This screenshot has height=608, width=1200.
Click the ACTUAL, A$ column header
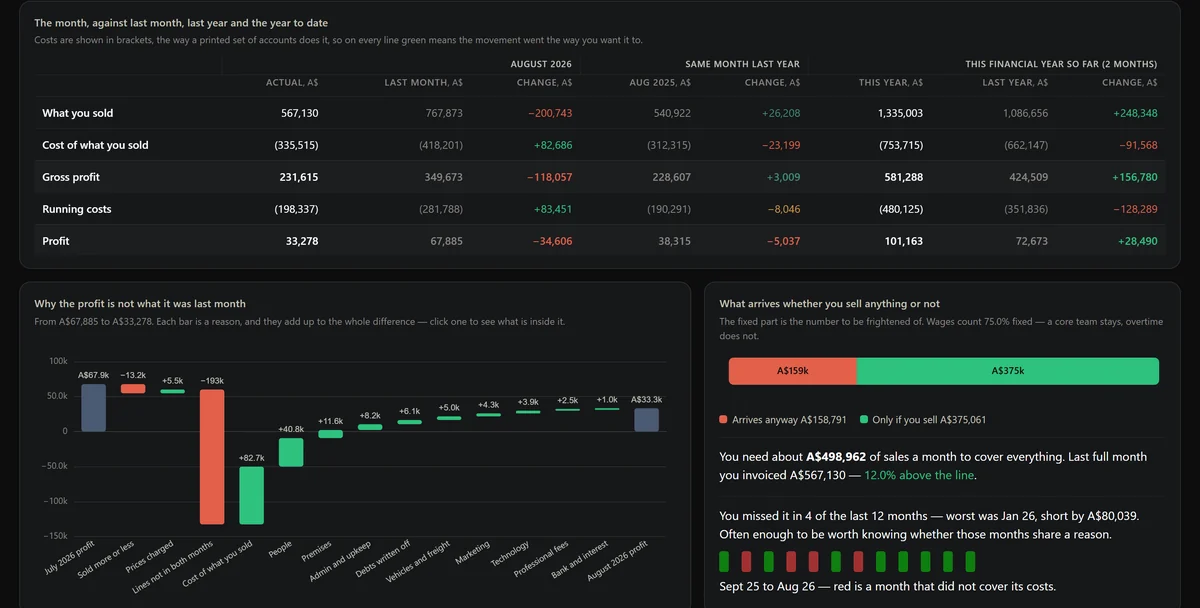(x=292, y=82)
